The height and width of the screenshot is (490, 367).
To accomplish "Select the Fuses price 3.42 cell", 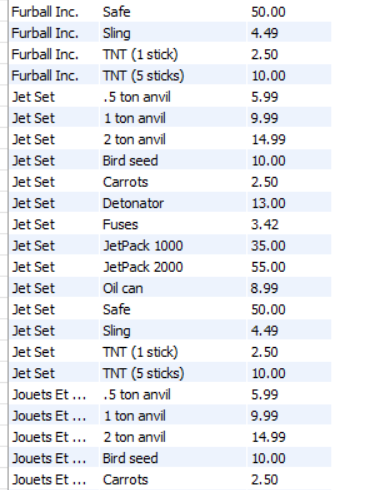I will click(289, 224).
